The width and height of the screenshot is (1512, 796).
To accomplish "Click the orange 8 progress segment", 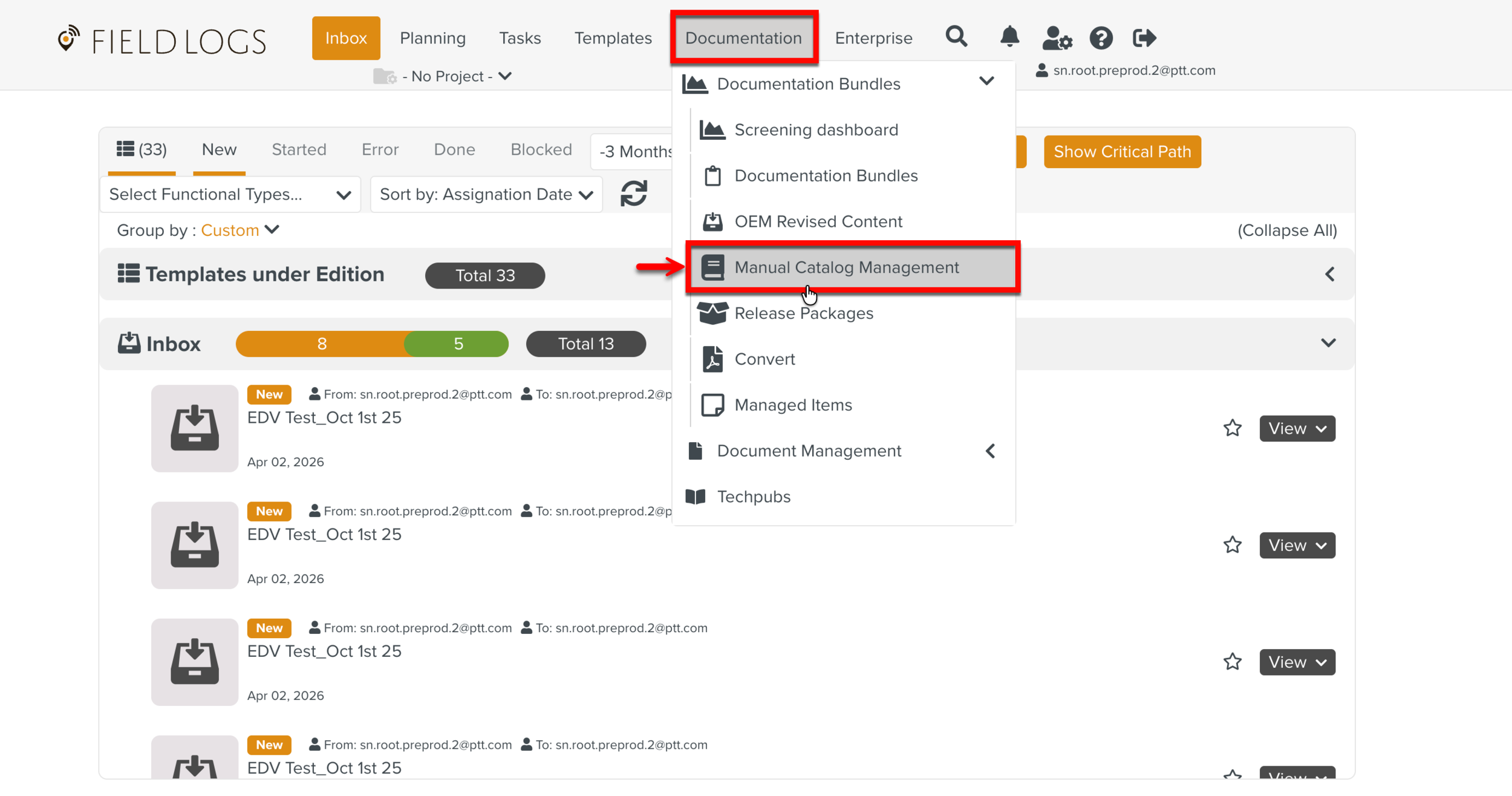I will (321, 344).
